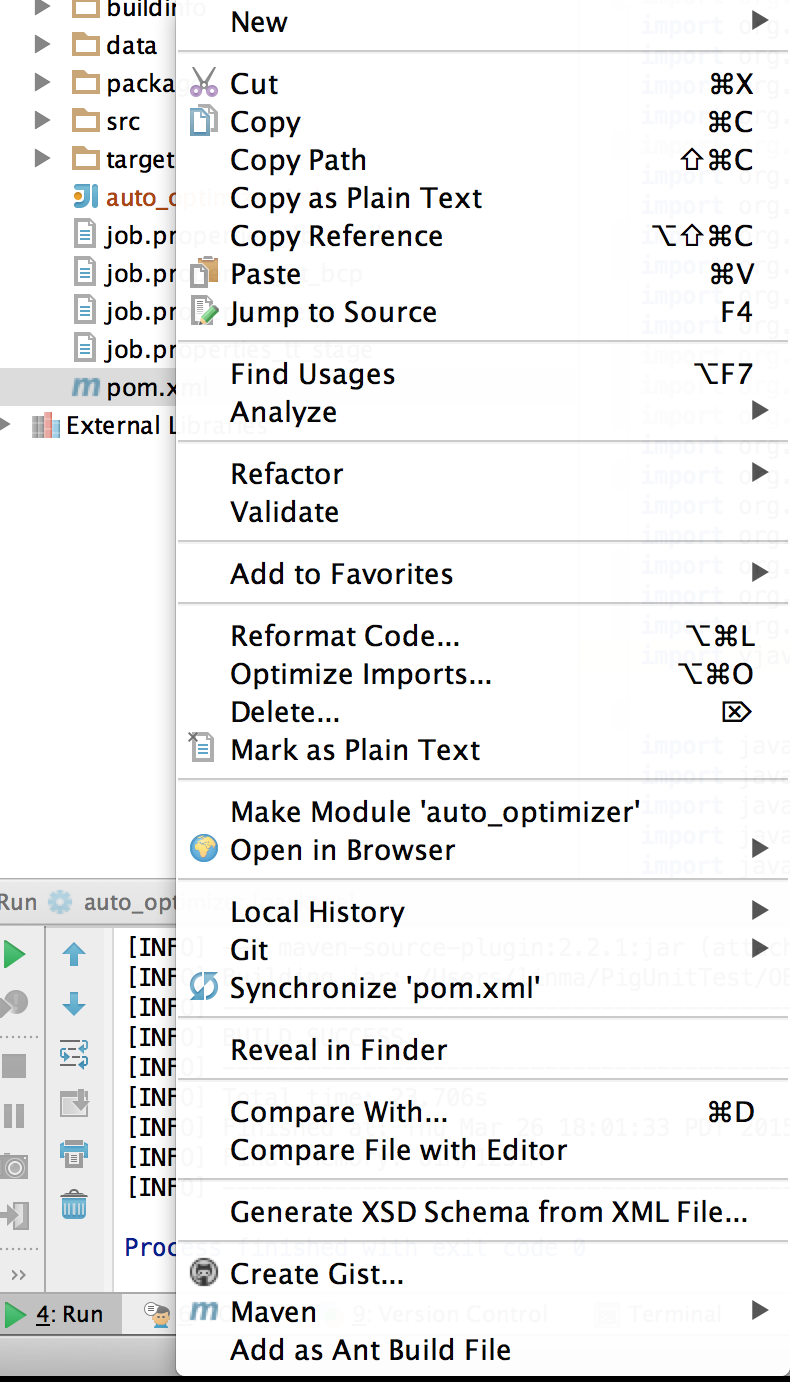Select Compare File with Editor

pos(482,1150)
